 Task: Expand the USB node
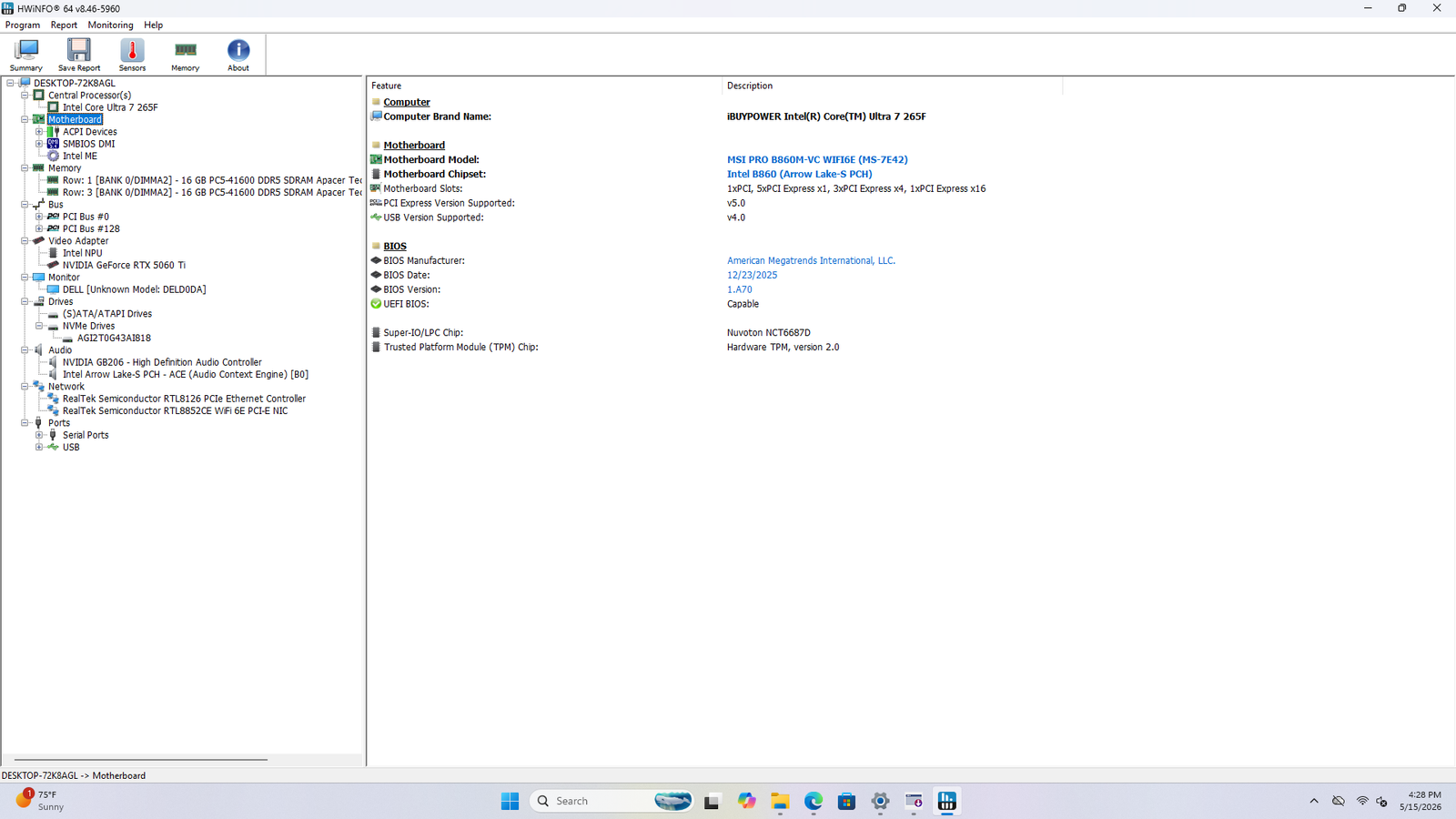tap(39, 447)
